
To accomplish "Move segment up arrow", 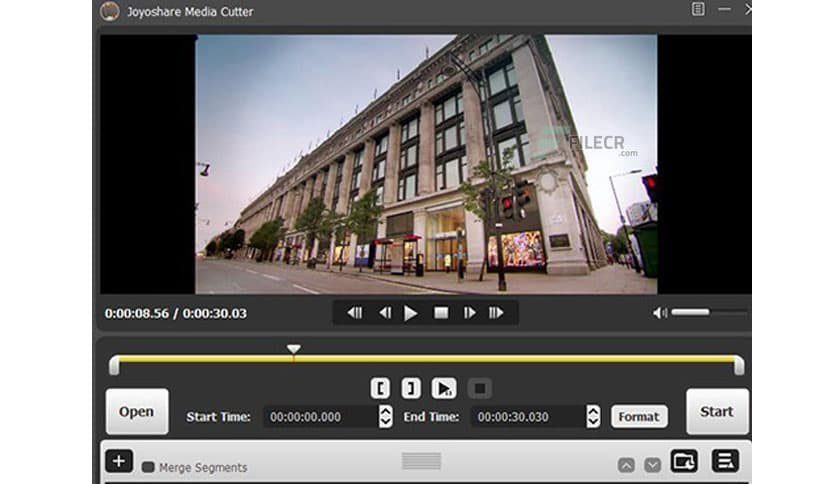I will coord(626,465).
